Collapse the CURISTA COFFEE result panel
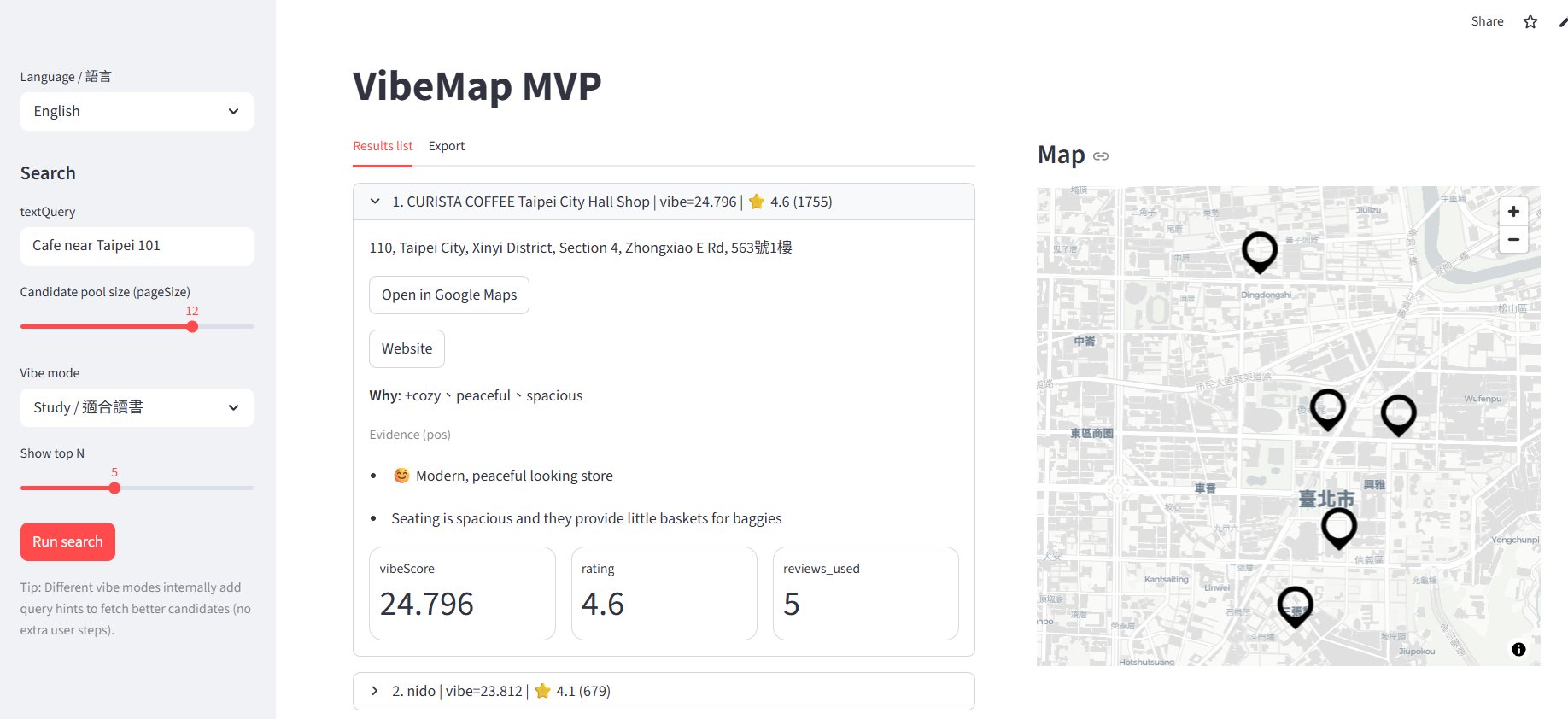The height and width of the screenshot is (719, 1568). click(x=375, y=202)
